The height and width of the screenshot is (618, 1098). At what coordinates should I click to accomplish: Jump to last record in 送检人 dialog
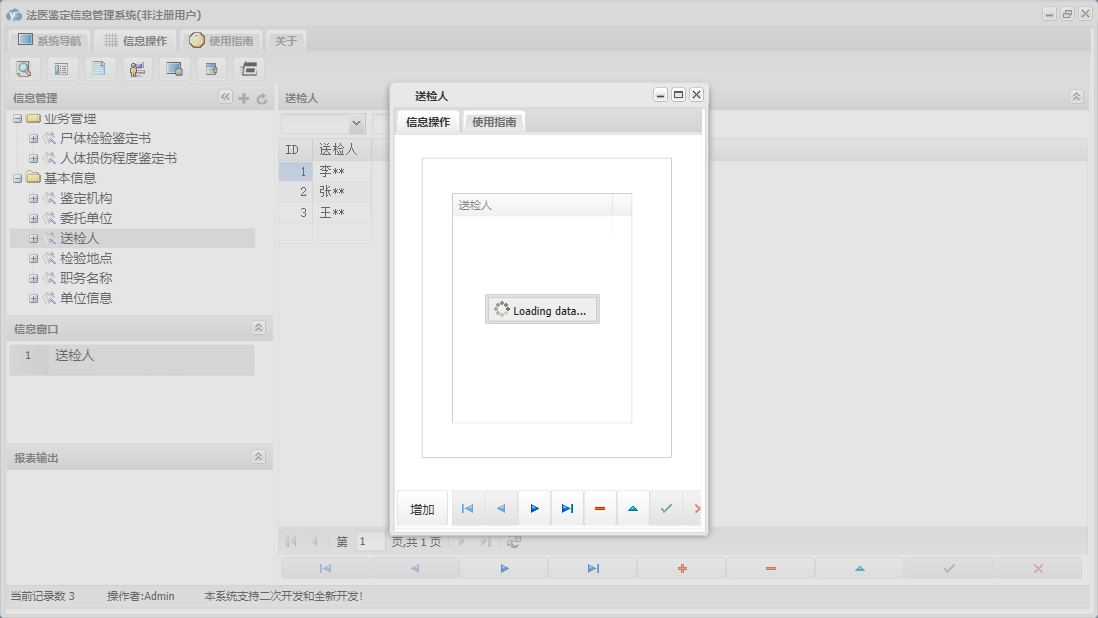click(567, 509)
